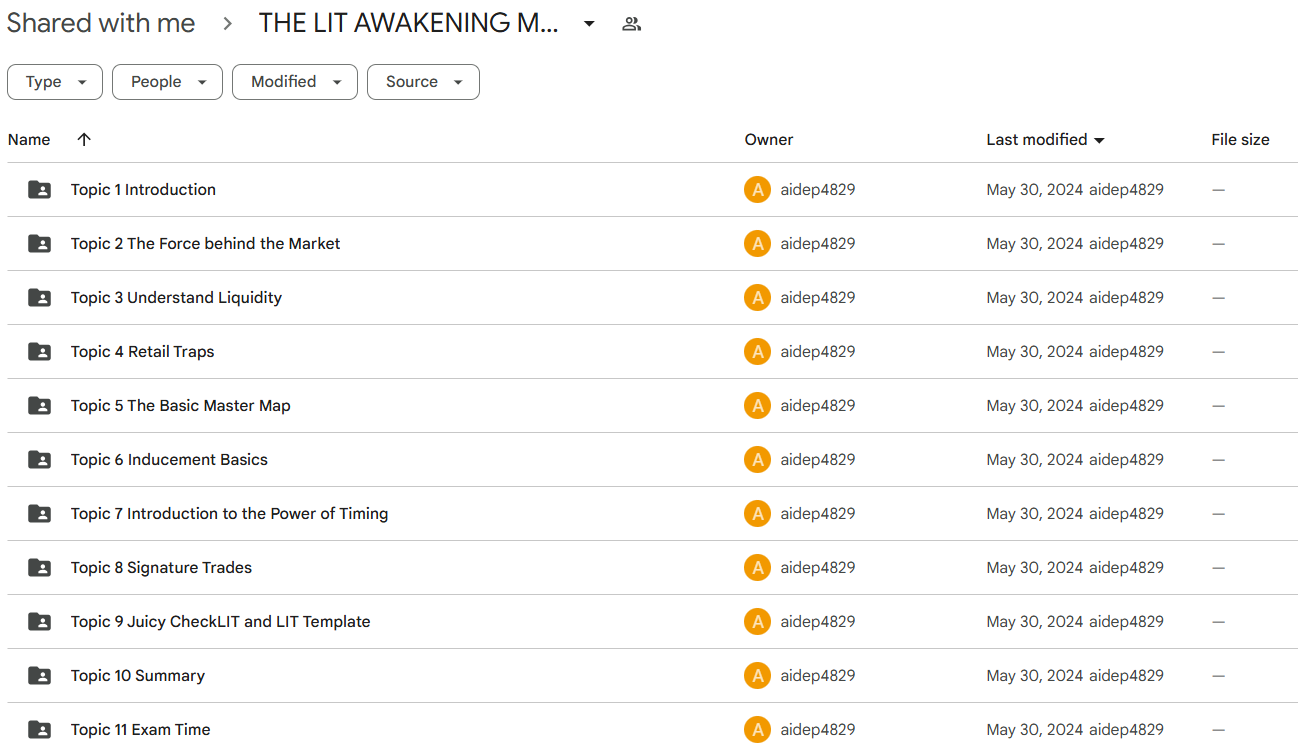
Task: Open the folder title dropdown arrow
Action: pos(589,24)
